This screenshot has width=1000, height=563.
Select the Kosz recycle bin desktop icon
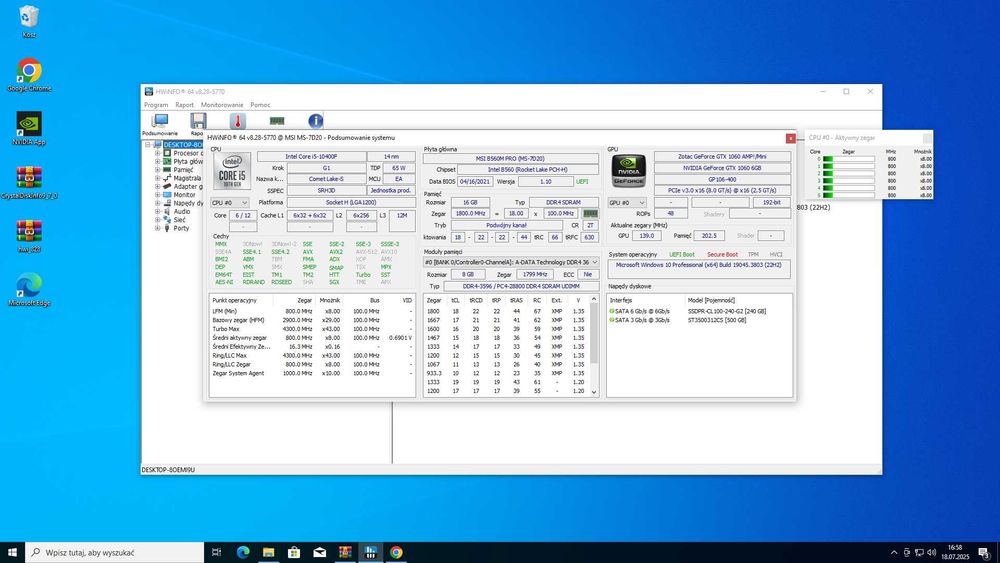(x=29, y=18)
